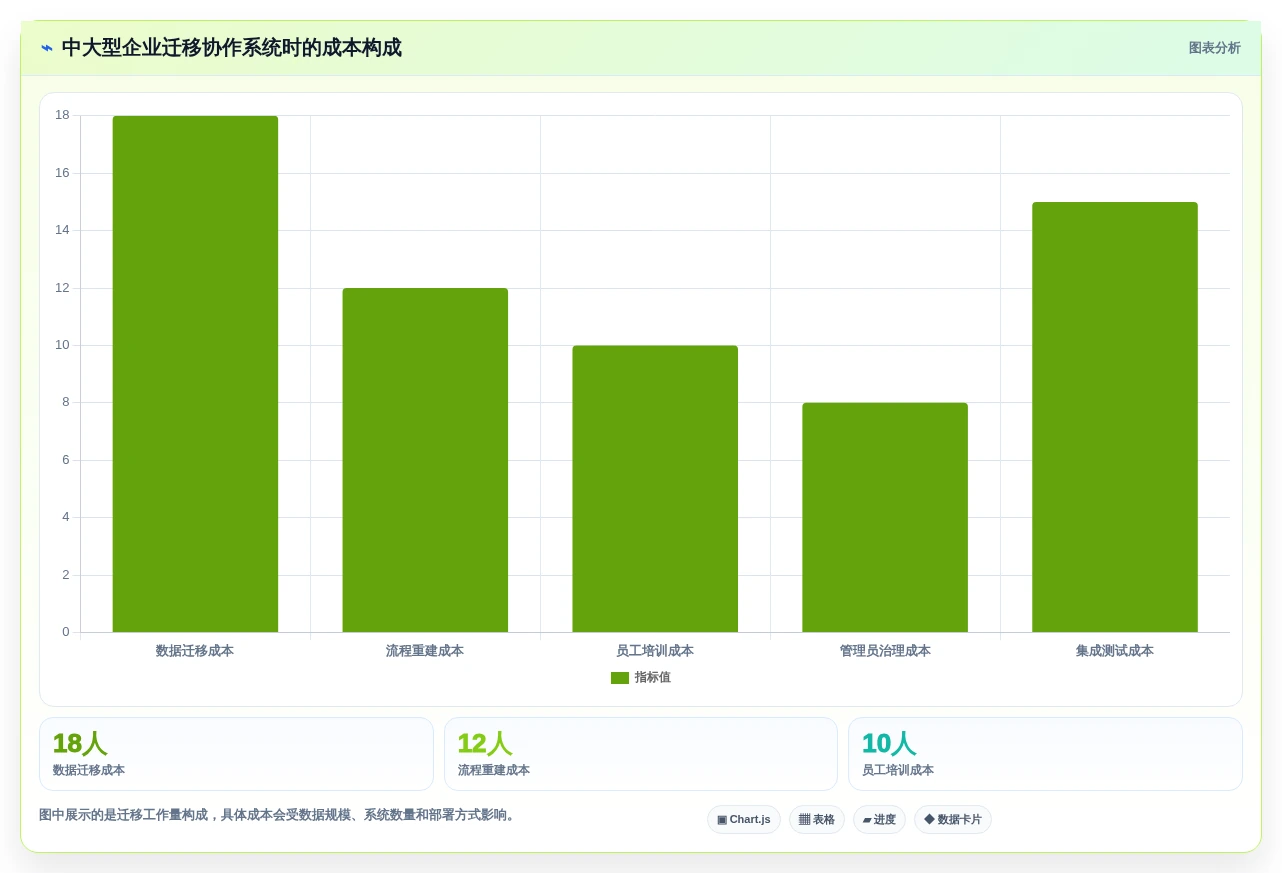
Task: Click the 数据迁移成本 bar in chart
Action: pyautogui.click(x=195, y=374)
